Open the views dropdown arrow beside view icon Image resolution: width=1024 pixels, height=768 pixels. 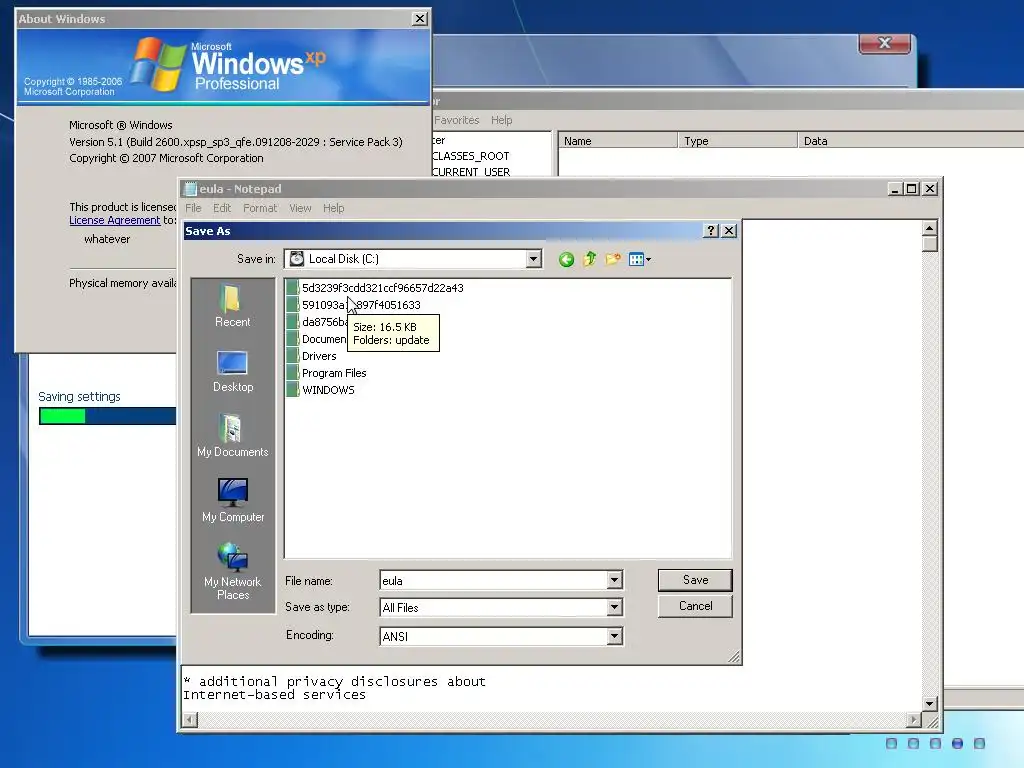[x=648, y=260]
